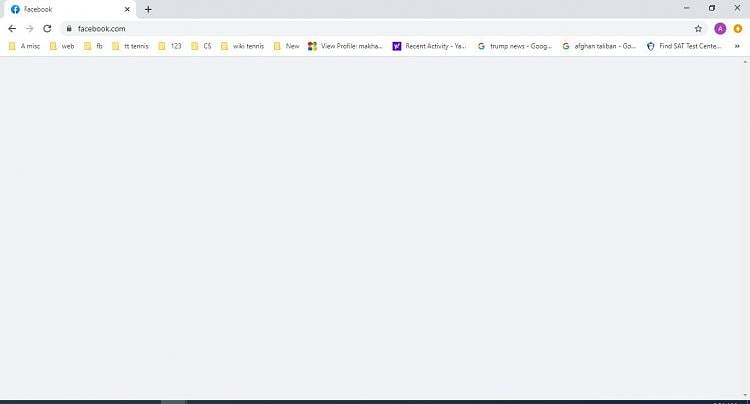Bookmark this page with the star icon
Viewport: 750px width, 404px height.
[x=698, y=29]
